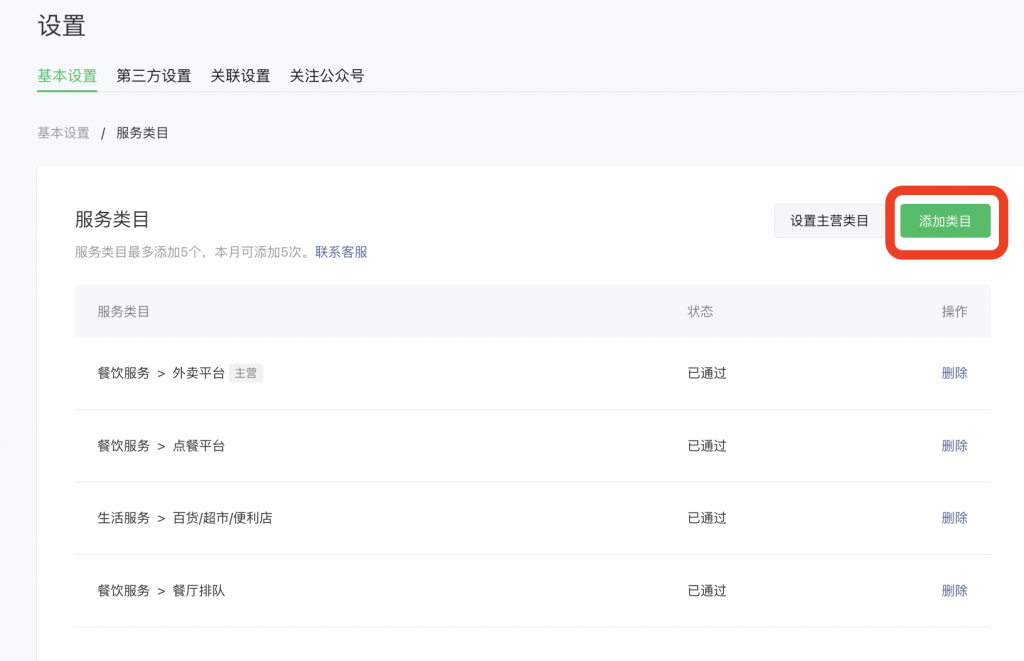
Task: Select the 餐饮服务 > 点餐平台 row text
Action: [161, 446]
